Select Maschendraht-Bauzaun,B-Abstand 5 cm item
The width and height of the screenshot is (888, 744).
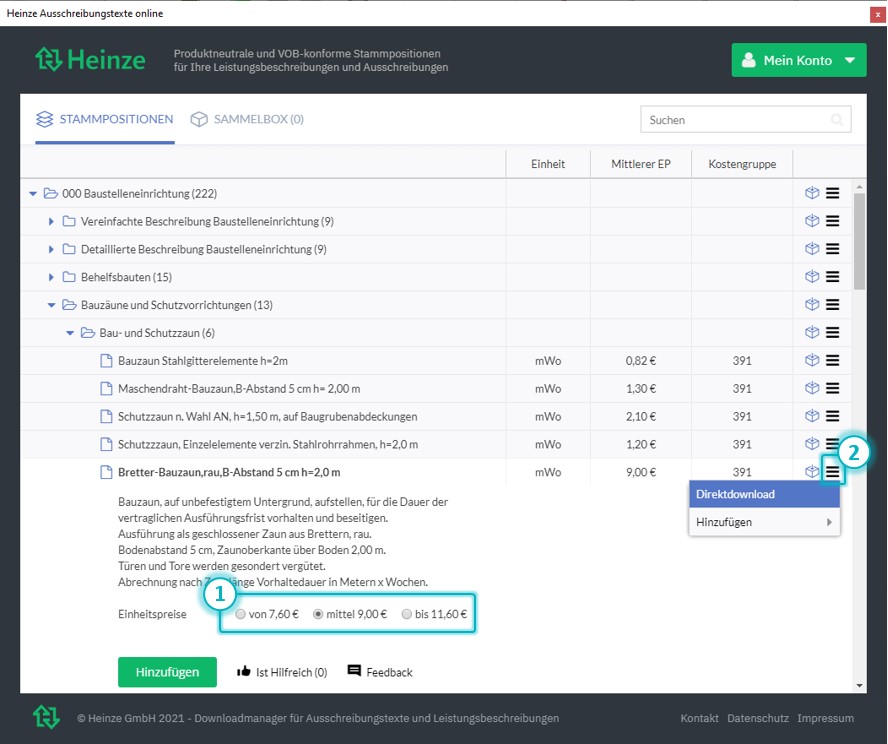coord(239,388)
